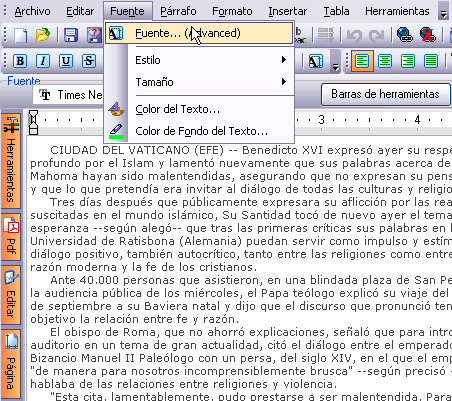Click the indent marker on the ruler
Viewport: 452px width, 401px height.
(x=33, y=122)
